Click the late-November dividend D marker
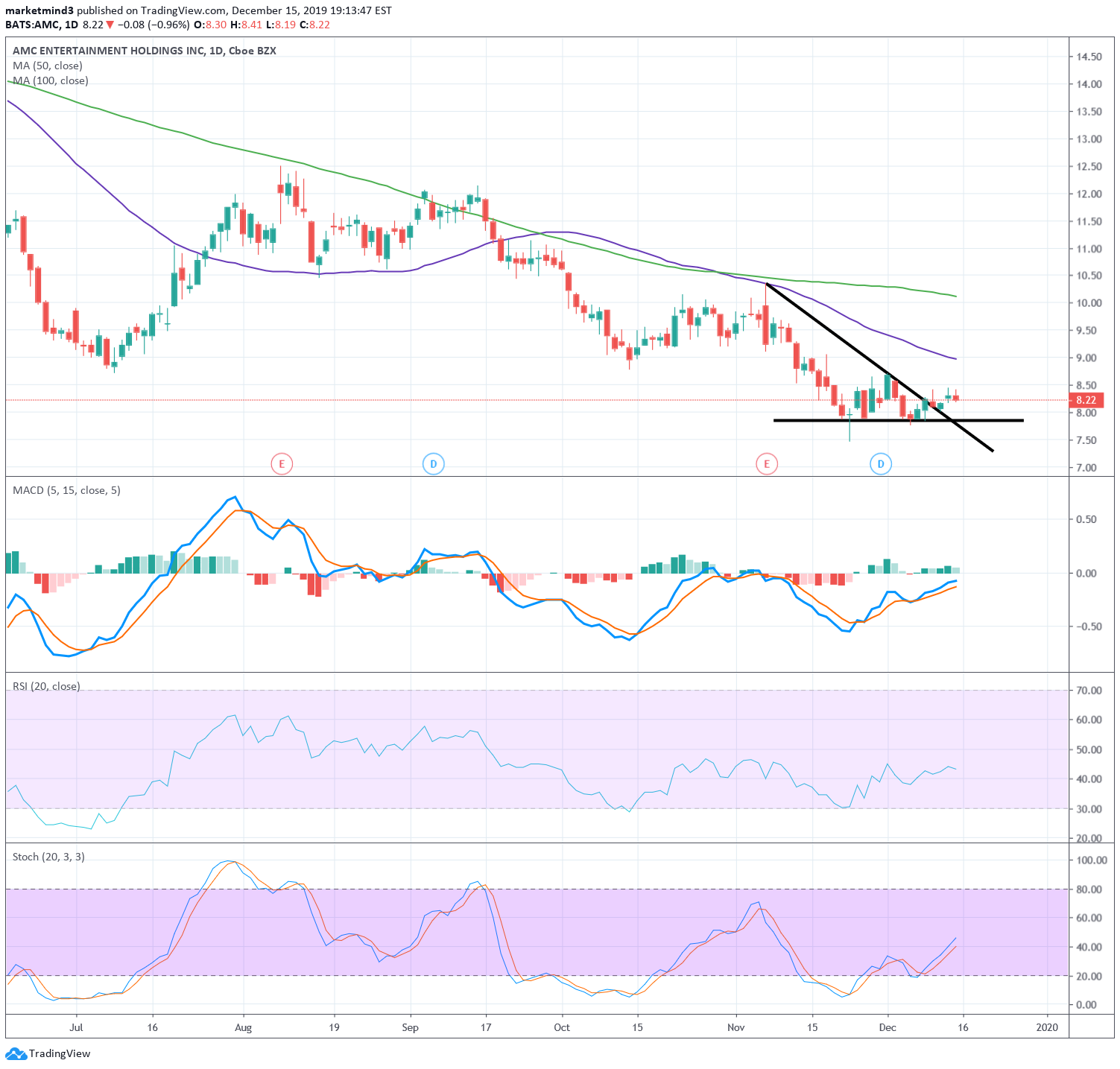This screenshot has height=1069, width=1120. point(881,464)
